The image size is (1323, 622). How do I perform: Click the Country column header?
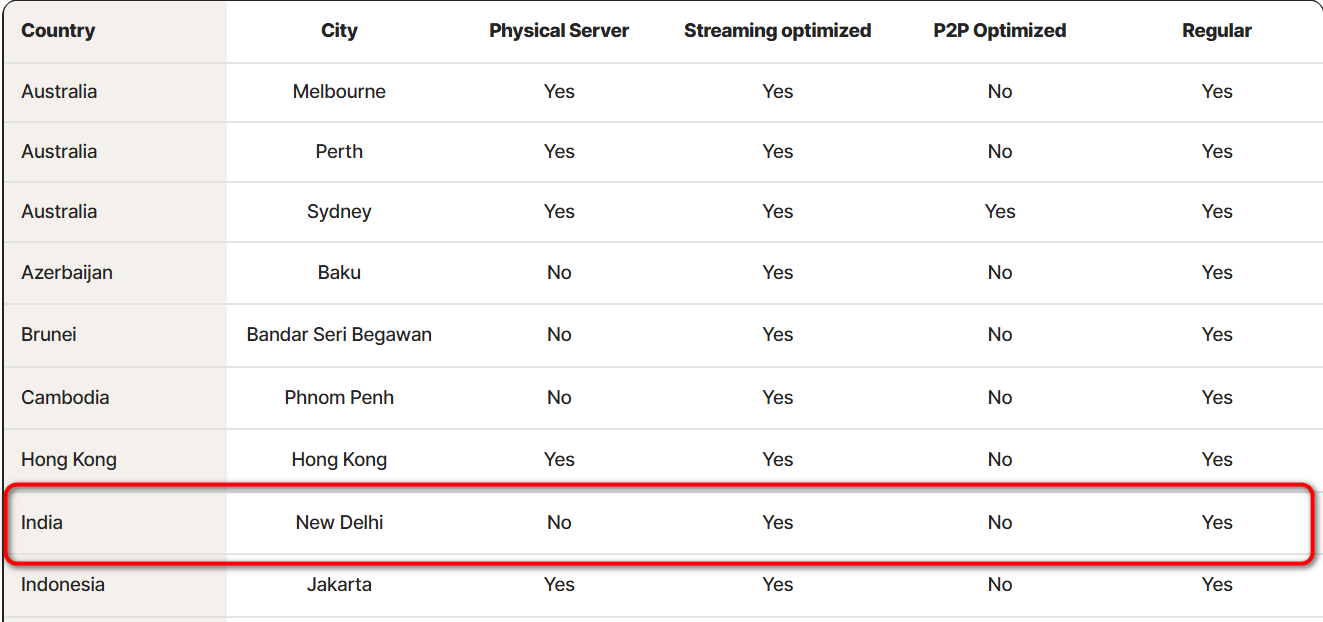58,31
